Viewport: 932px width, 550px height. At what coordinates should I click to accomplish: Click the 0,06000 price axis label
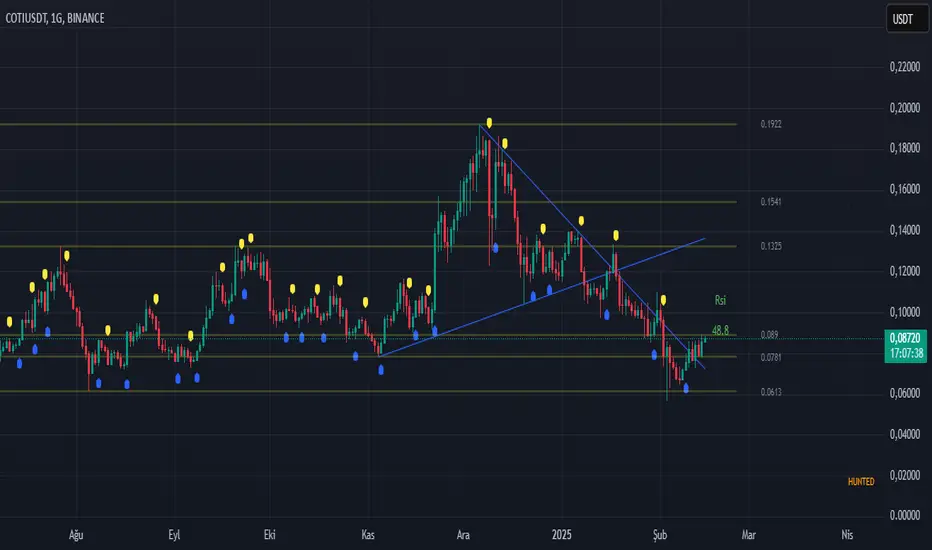click(x=905, y=393)
